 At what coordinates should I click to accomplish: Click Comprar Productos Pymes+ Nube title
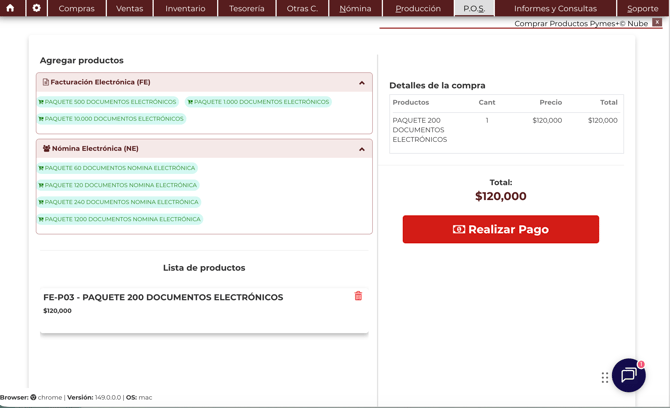click(x=581, y=23)
